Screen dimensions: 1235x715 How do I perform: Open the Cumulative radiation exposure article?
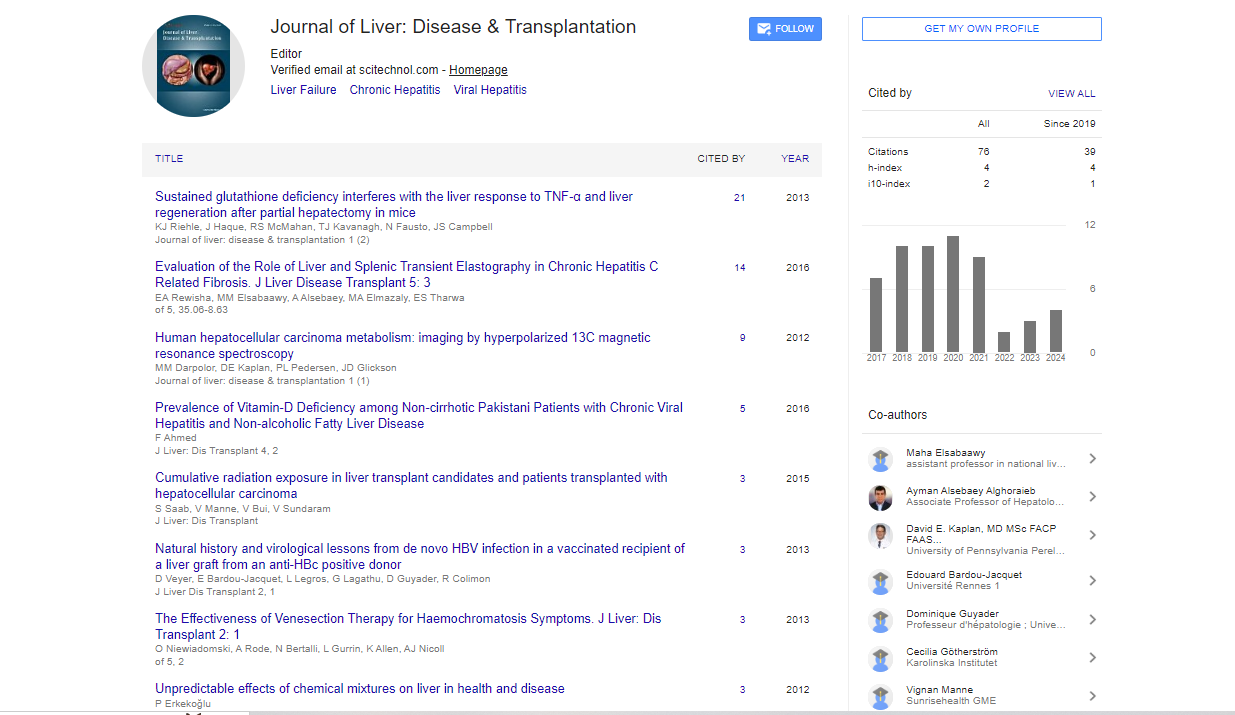click(x=411, y=486)
